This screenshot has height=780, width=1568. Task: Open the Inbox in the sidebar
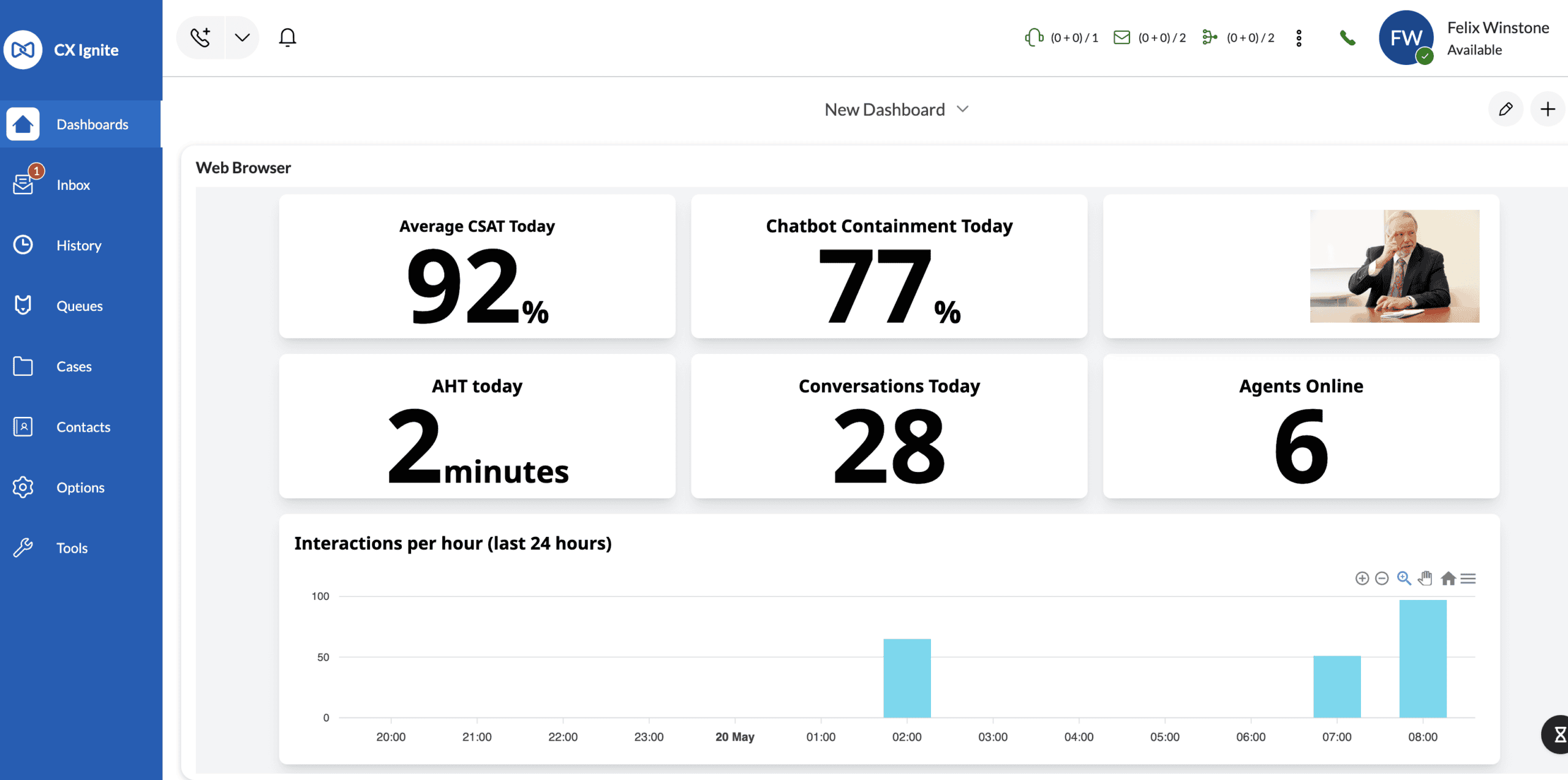tap(80, 185)
